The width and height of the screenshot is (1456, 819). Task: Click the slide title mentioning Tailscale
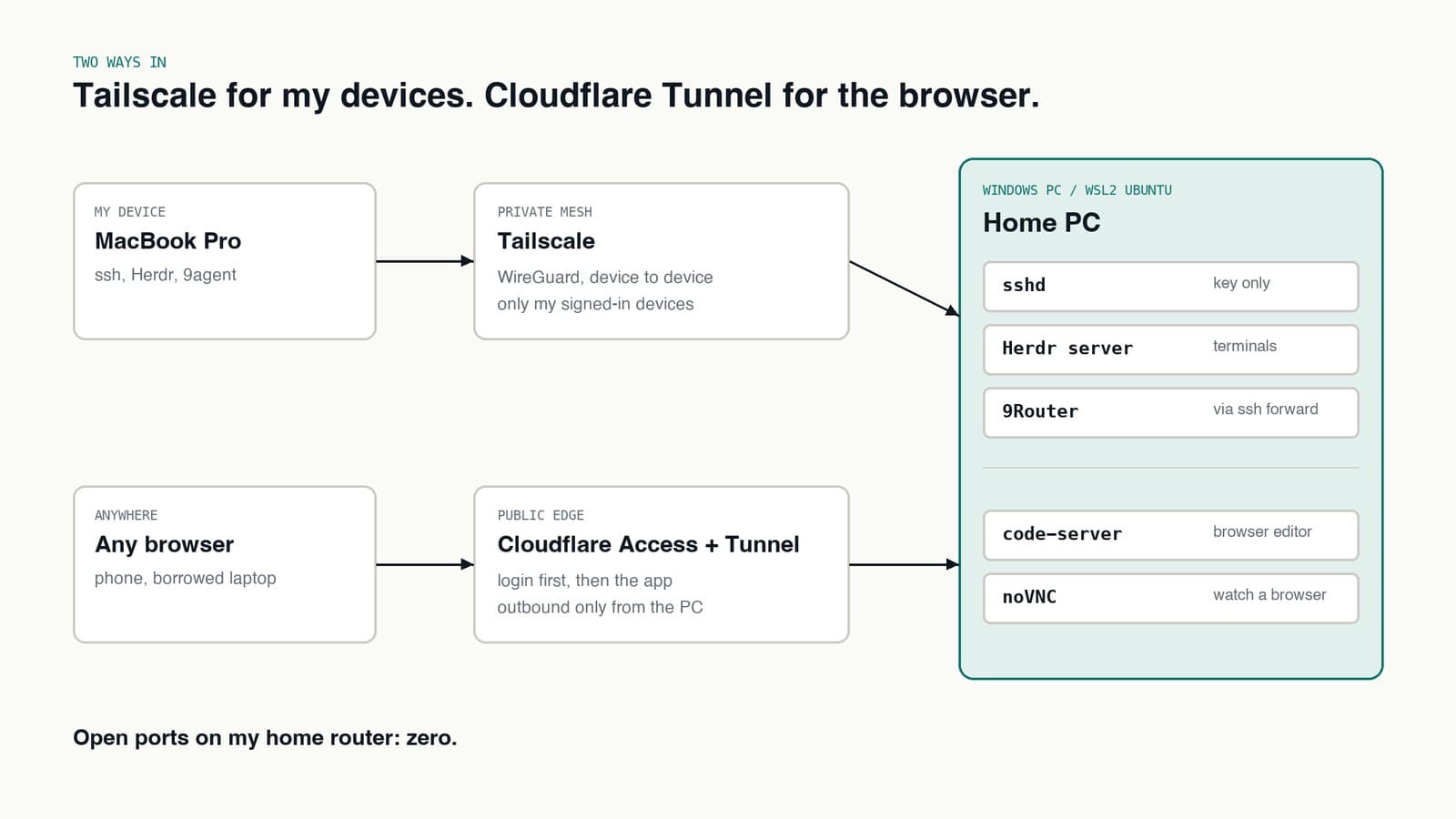556,96
